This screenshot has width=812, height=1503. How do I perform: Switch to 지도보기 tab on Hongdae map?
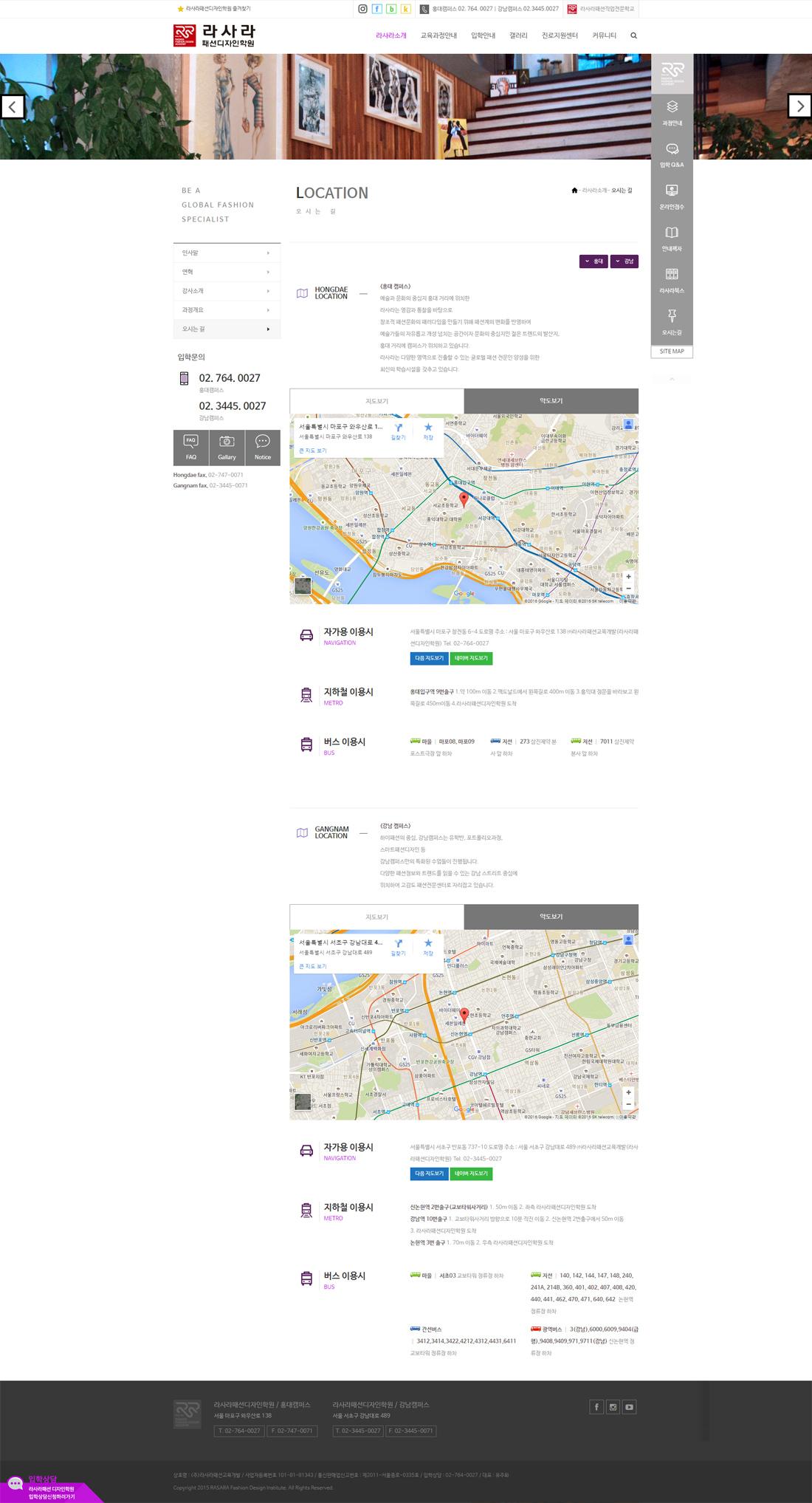376,401
